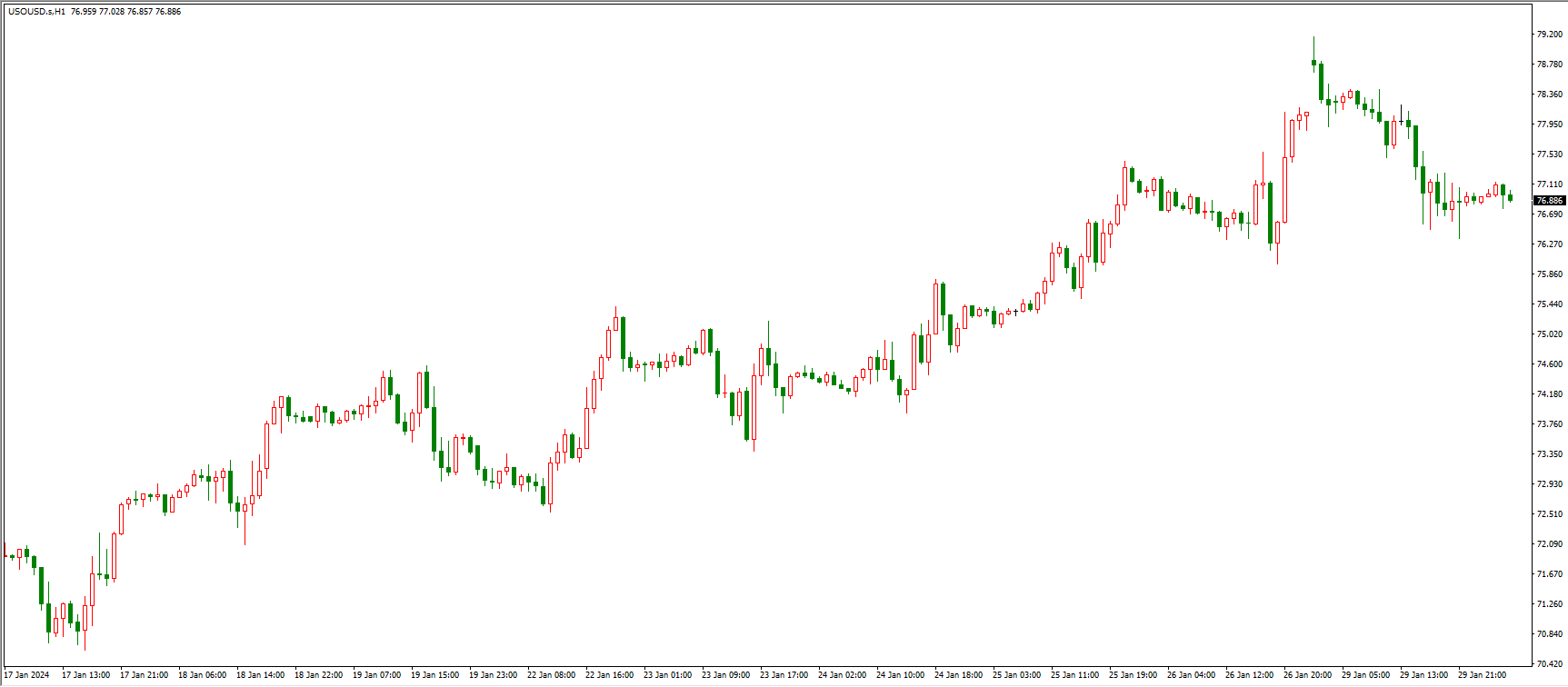Click the 19 Jan 15:00 time label

point(434,675)
